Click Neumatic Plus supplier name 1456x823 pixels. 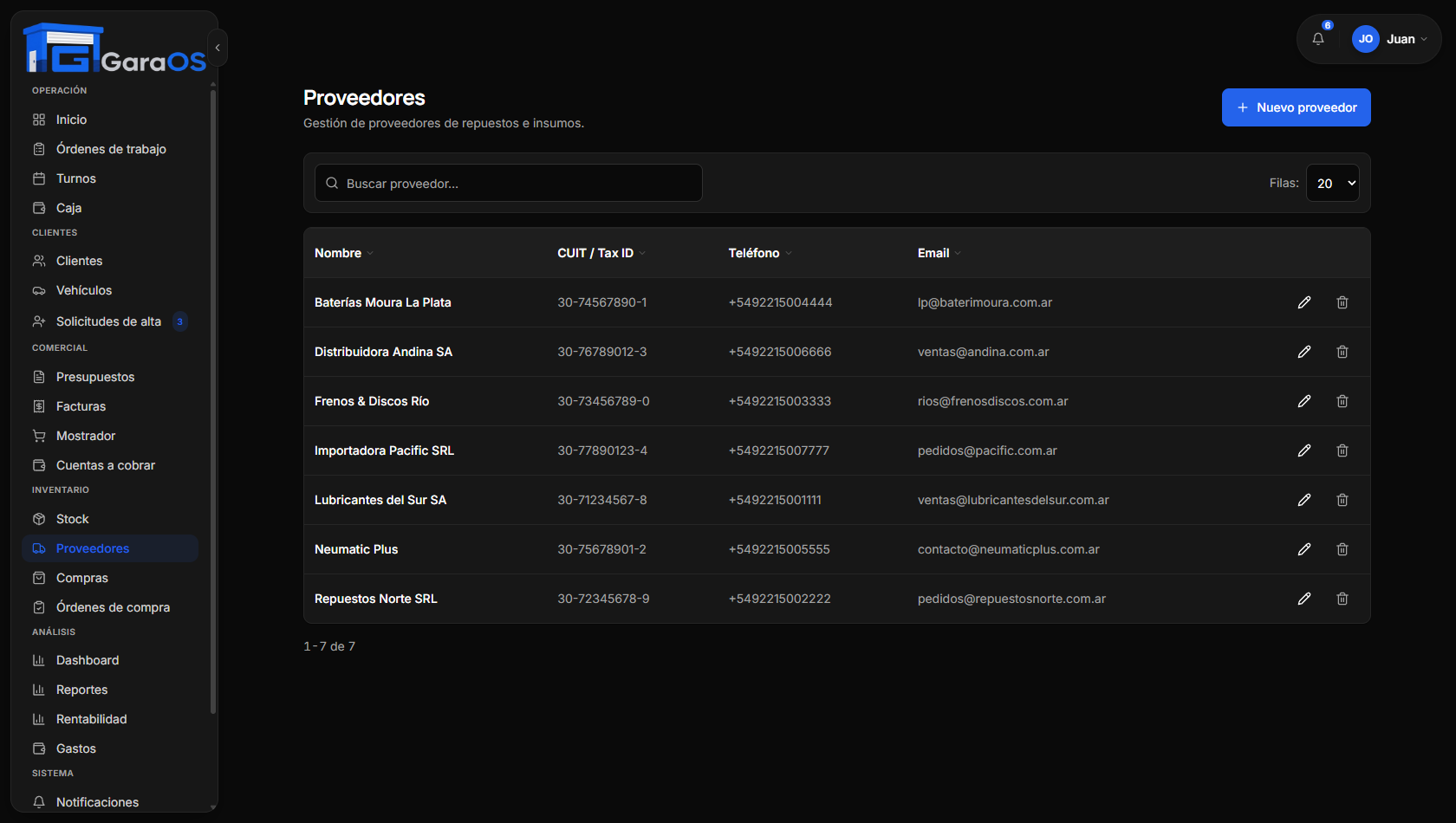(356, 549)
